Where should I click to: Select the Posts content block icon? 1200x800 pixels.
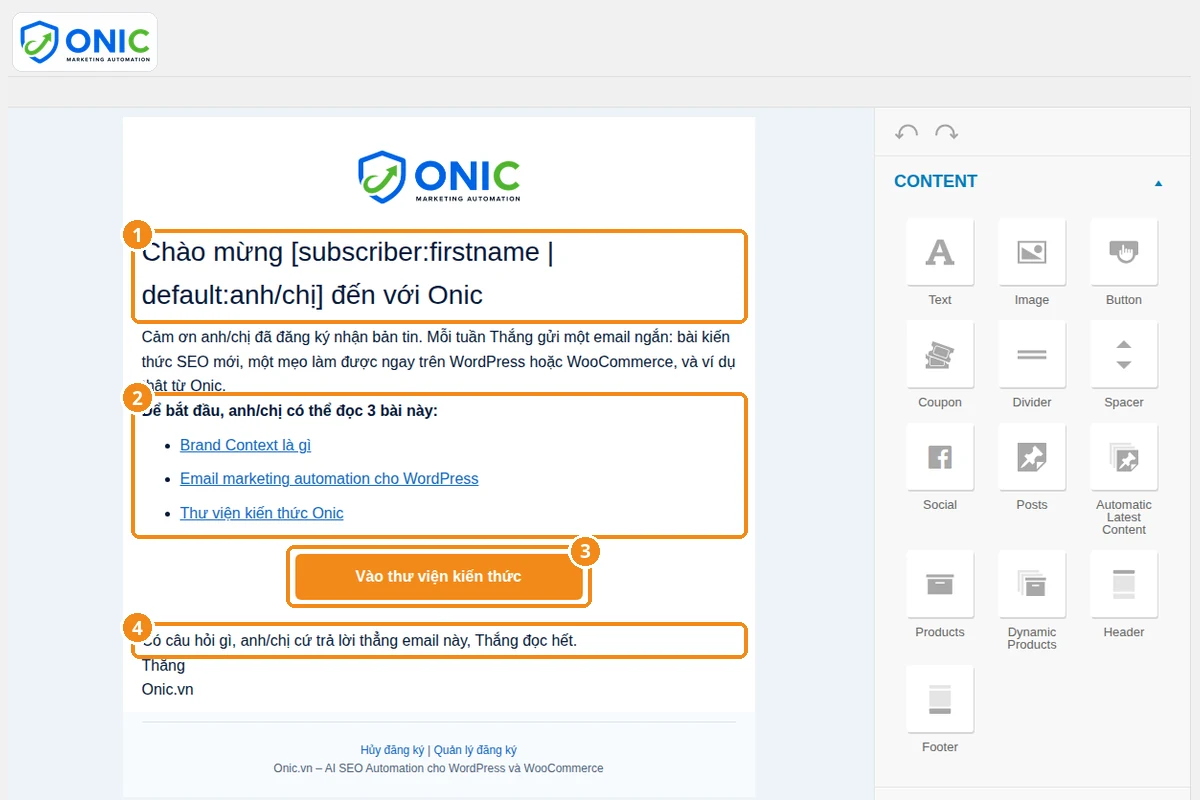1032,457
